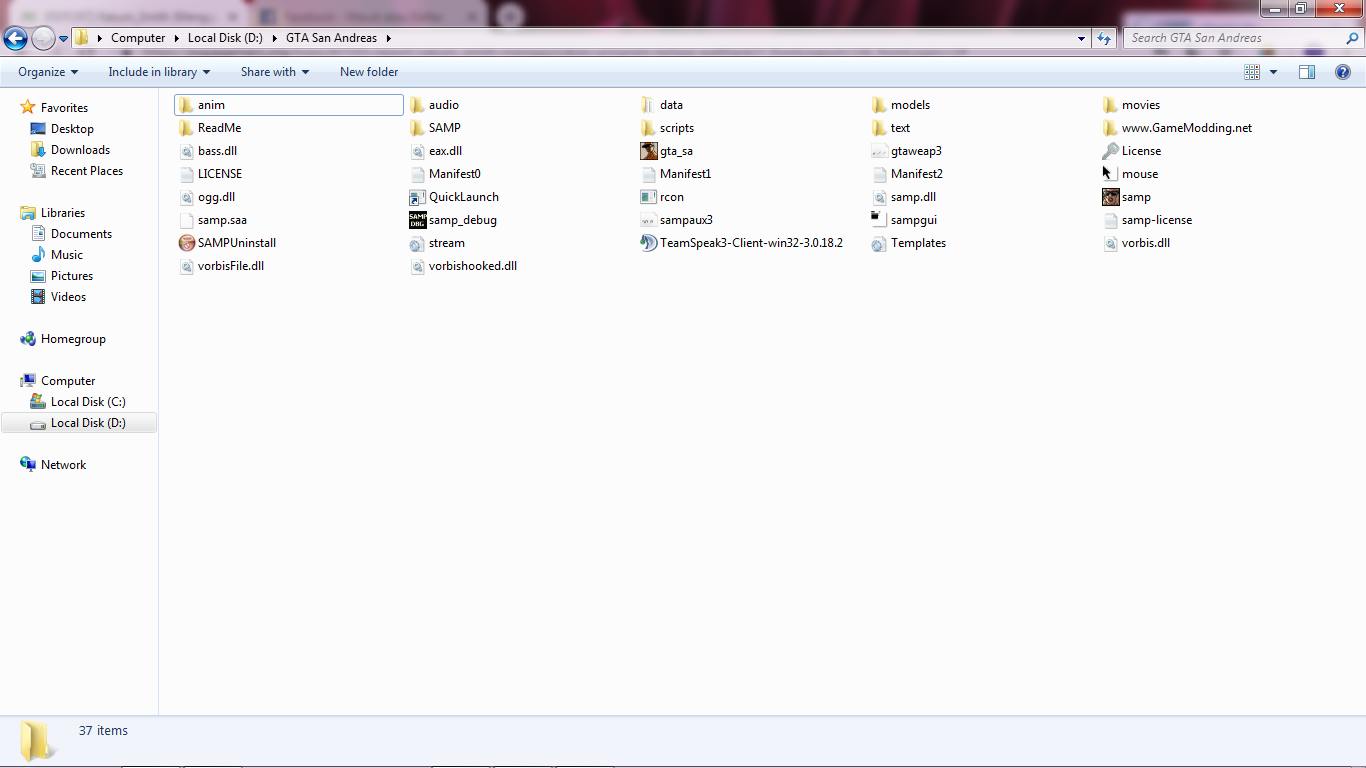
Task: Open the www.GameModding.net folder icon
Action: click(x=1111, y=128)
